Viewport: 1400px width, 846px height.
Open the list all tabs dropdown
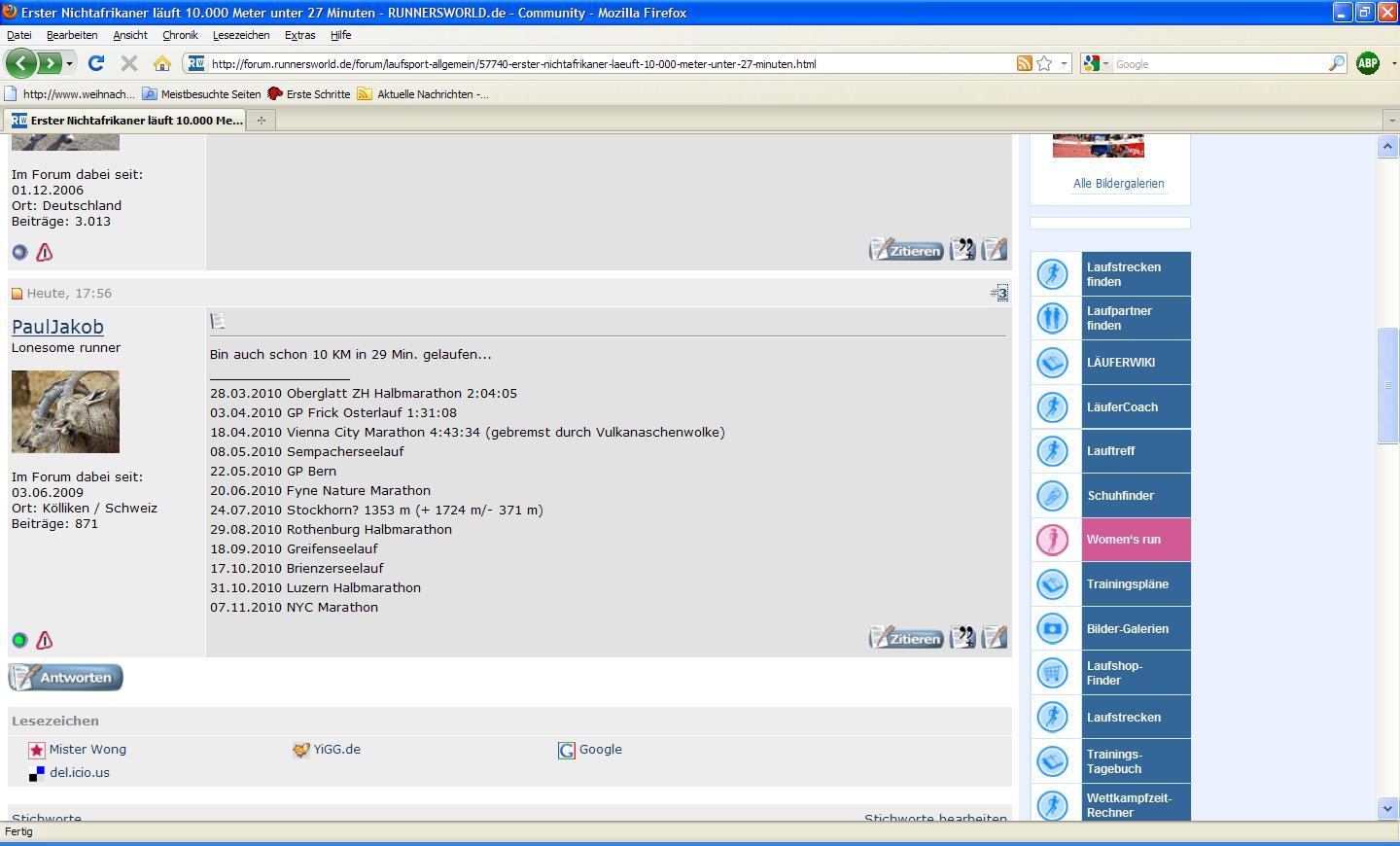[1390, 121]
